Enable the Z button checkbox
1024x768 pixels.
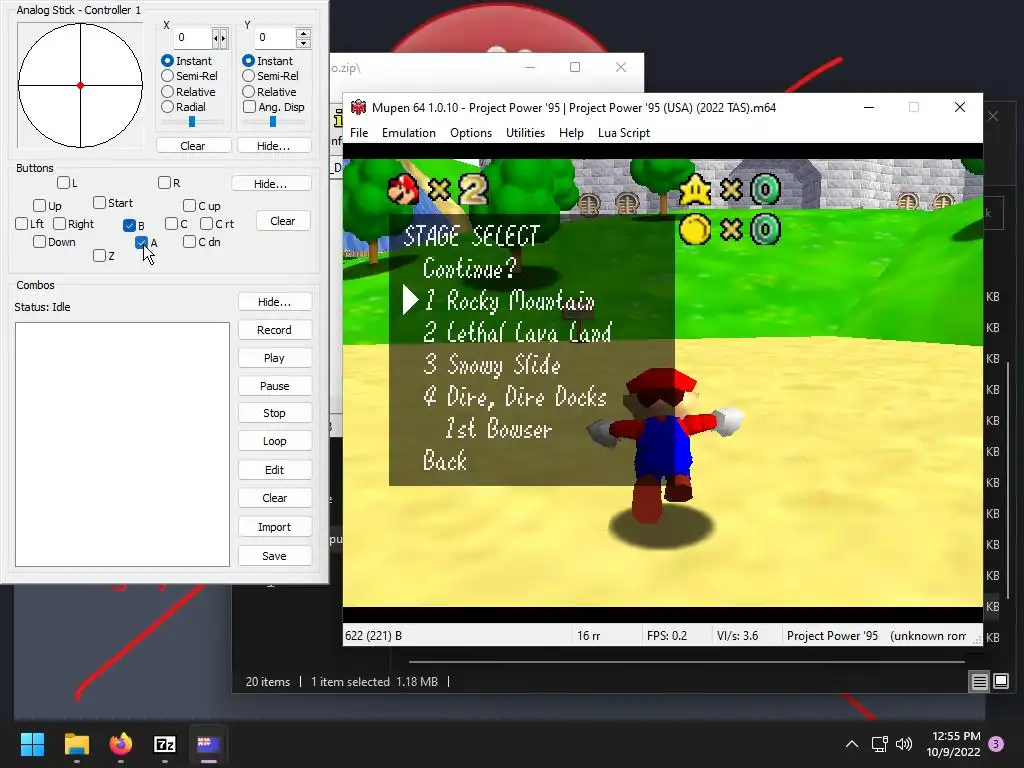pos(99,255)
